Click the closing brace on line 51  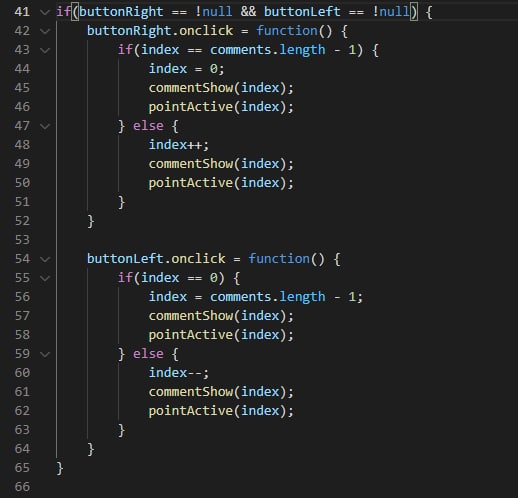click(x=121, y=202)
